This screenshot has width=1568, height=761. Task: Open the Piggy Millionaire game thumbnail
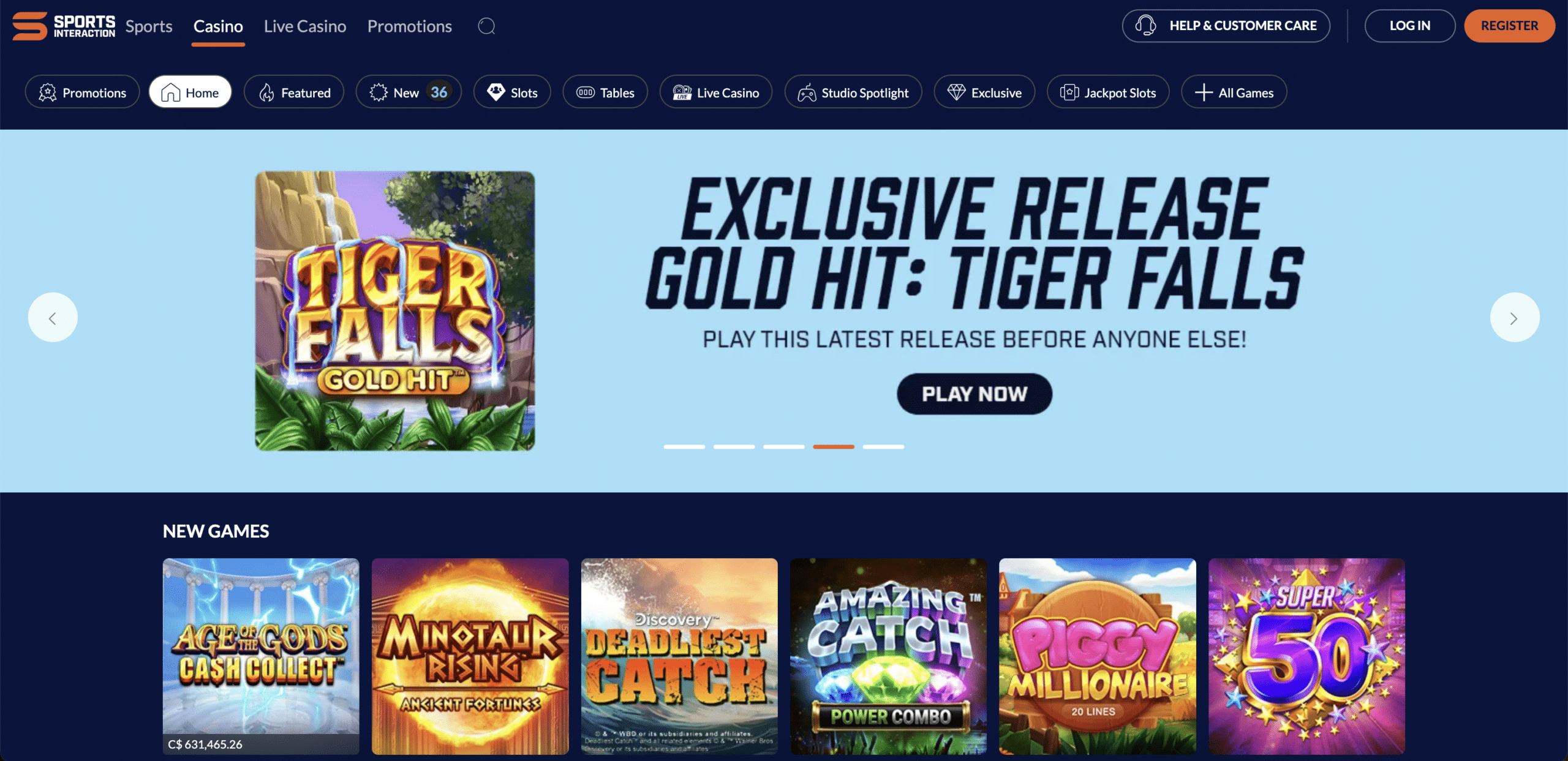coord(1098,656)
